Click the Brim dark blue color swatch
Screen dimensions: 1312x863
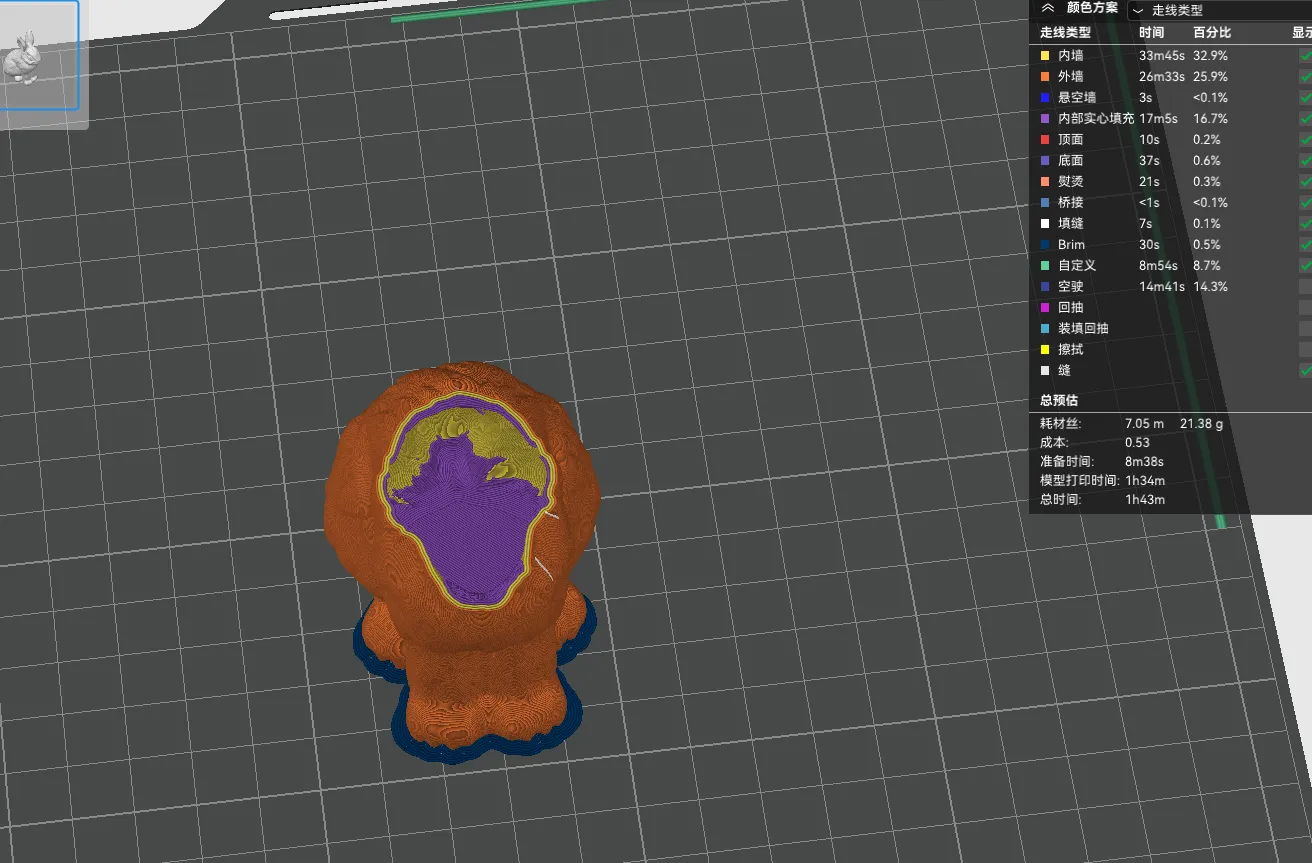pyautogui.click(x=1046, y=245)
